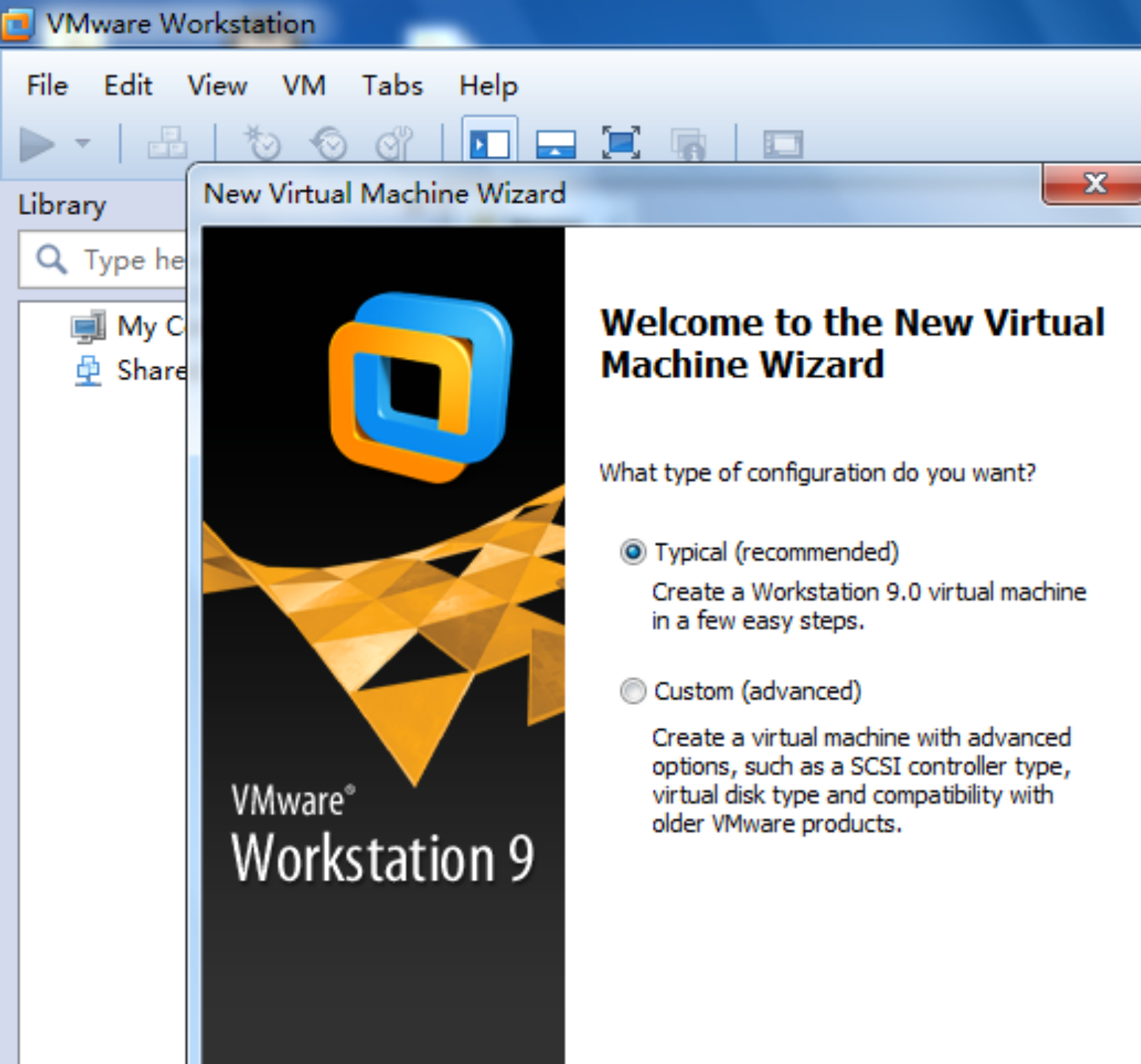Click the Library panel heading
1141x1064 pixels.
(62, 205)
